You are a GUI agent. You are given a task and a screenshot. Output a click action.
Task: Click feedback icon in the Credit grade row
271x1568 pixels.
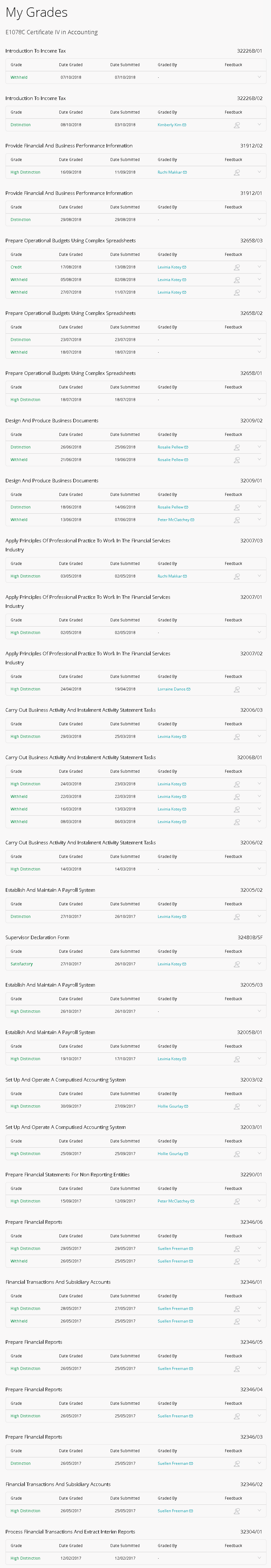click(237, 267)
